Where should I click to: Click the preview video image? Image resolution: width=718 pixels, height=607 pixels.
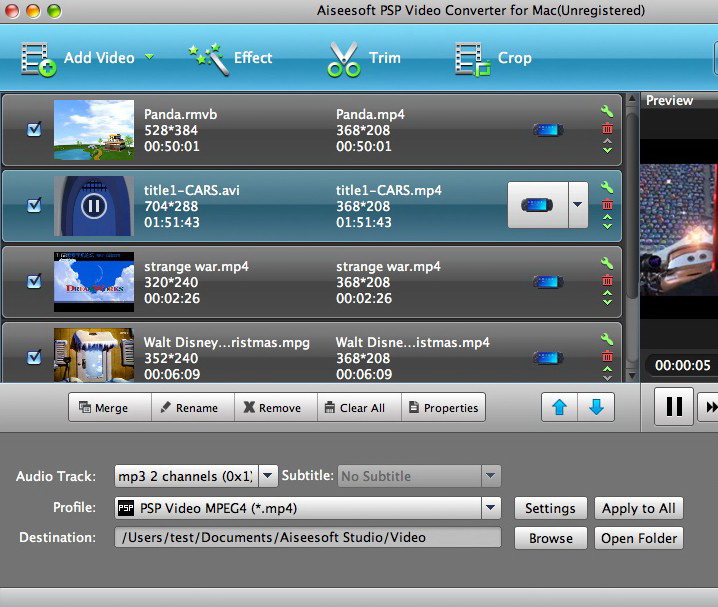(x=679, y=230)
